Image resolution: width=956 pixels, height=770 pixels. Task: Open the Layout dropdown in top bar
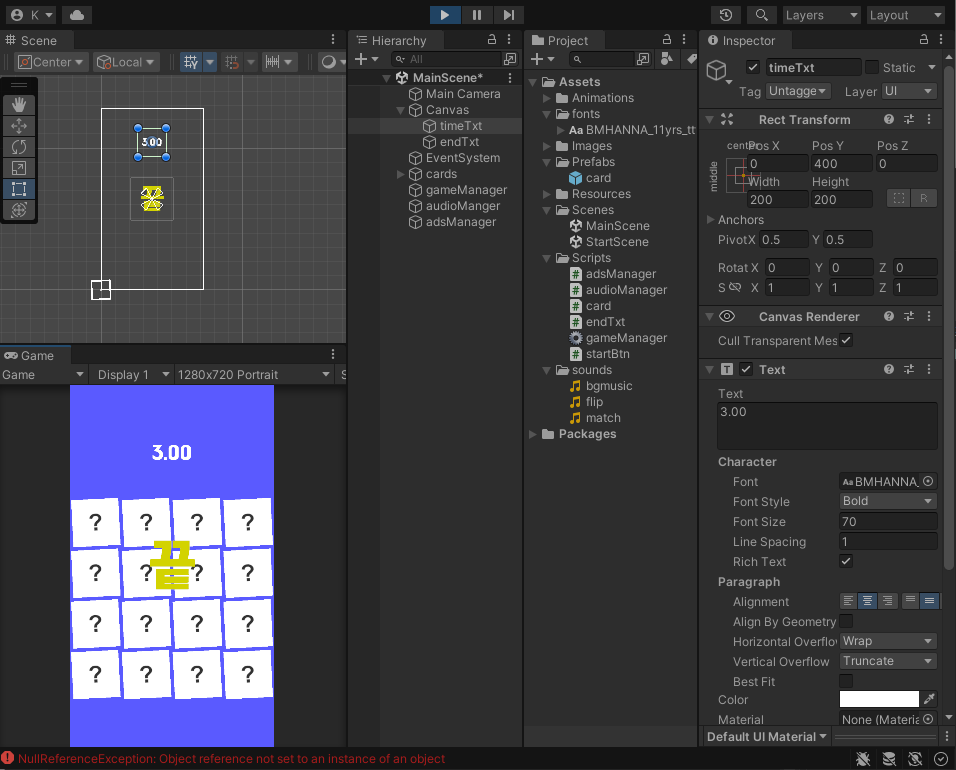click(x=906, y=15)
